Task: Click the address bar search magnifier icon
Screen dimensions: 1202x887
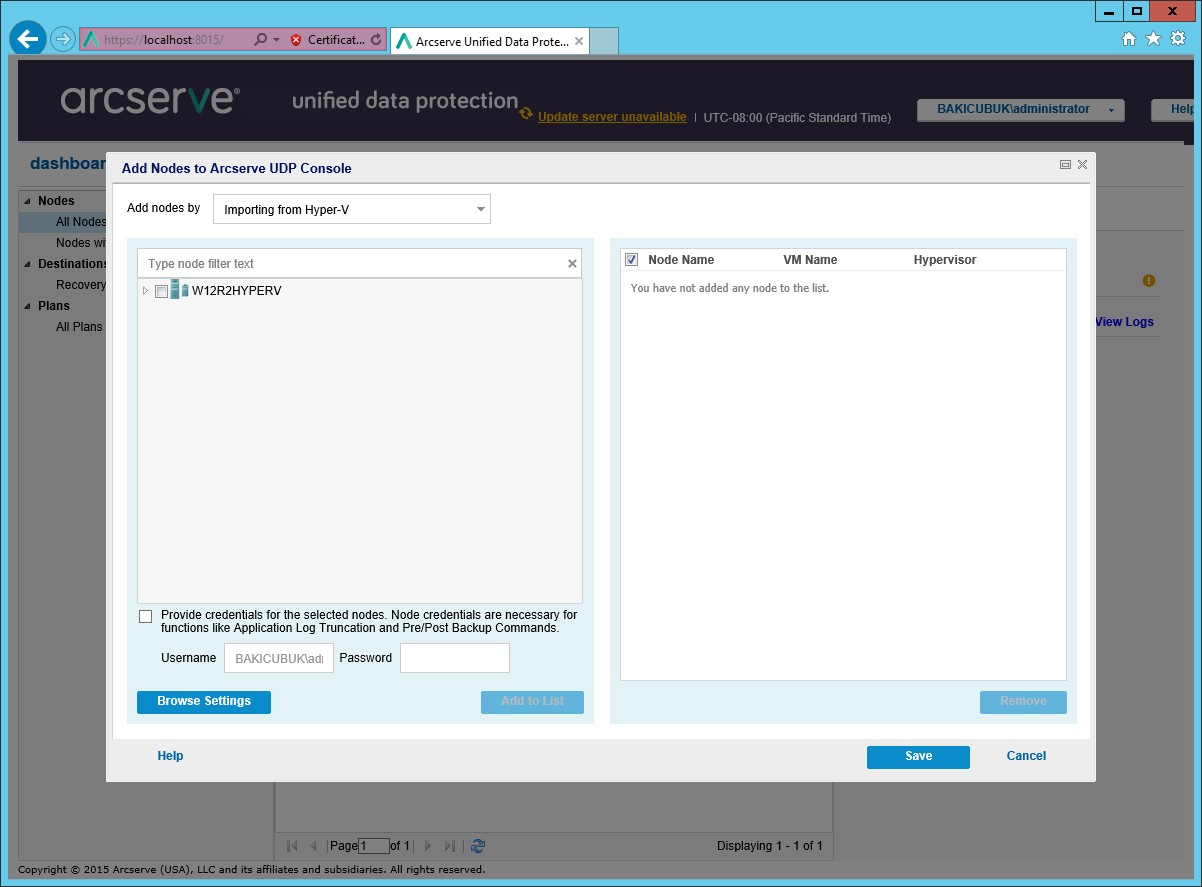Action: tap(261, 40)
